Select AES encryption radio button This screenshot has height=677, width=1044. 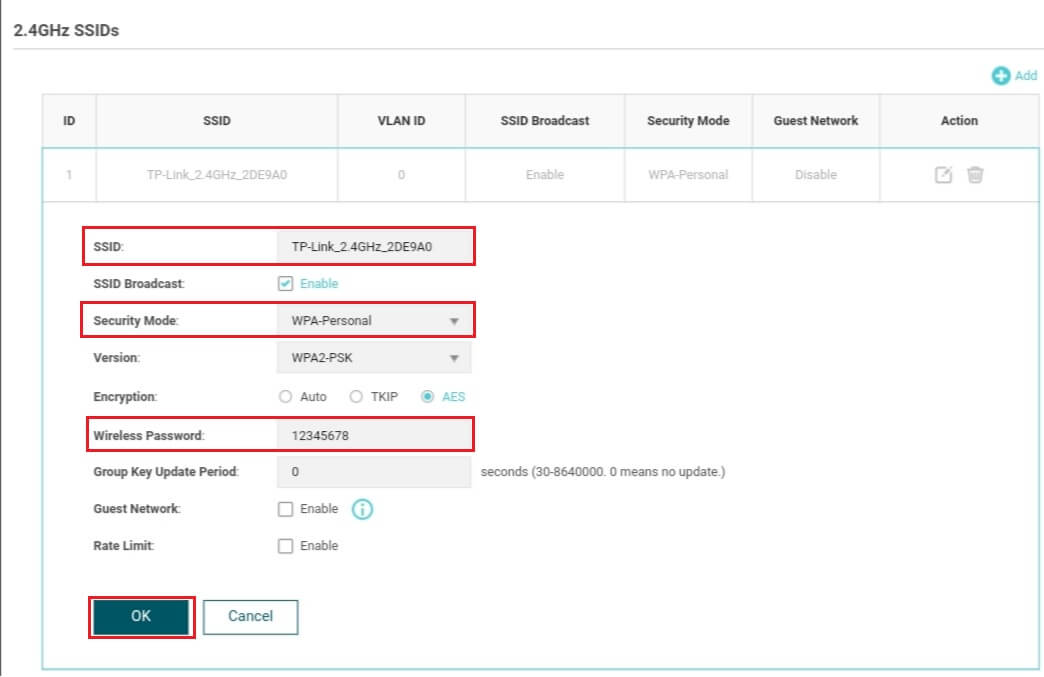point(428,397)
